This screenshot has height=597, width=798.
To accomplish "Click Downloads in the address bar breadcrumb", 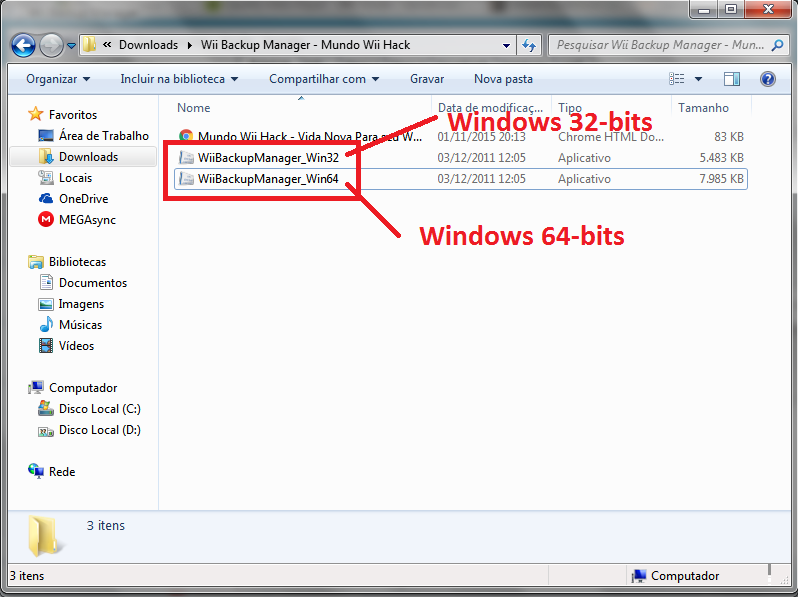I will (148, 45).
